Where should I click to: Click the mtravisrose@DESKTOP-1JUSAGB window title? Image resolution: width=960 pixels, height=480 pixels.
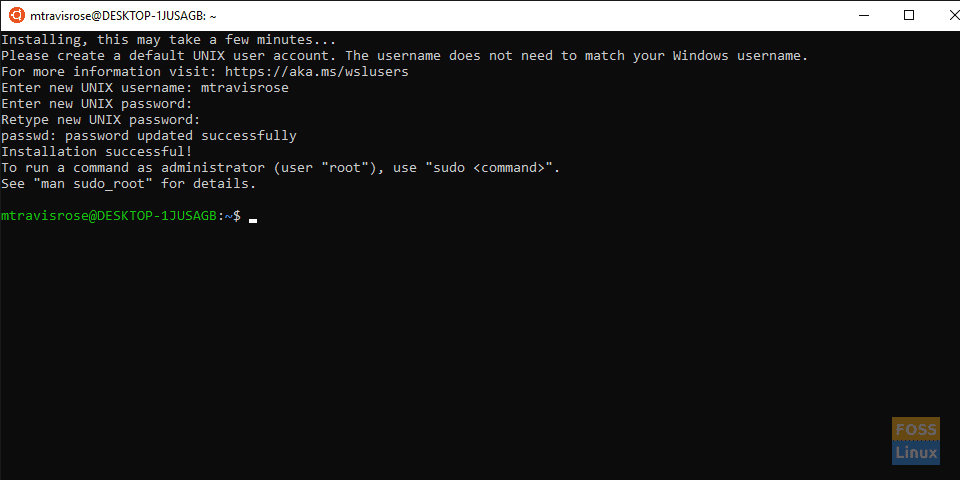coord(123,17)
